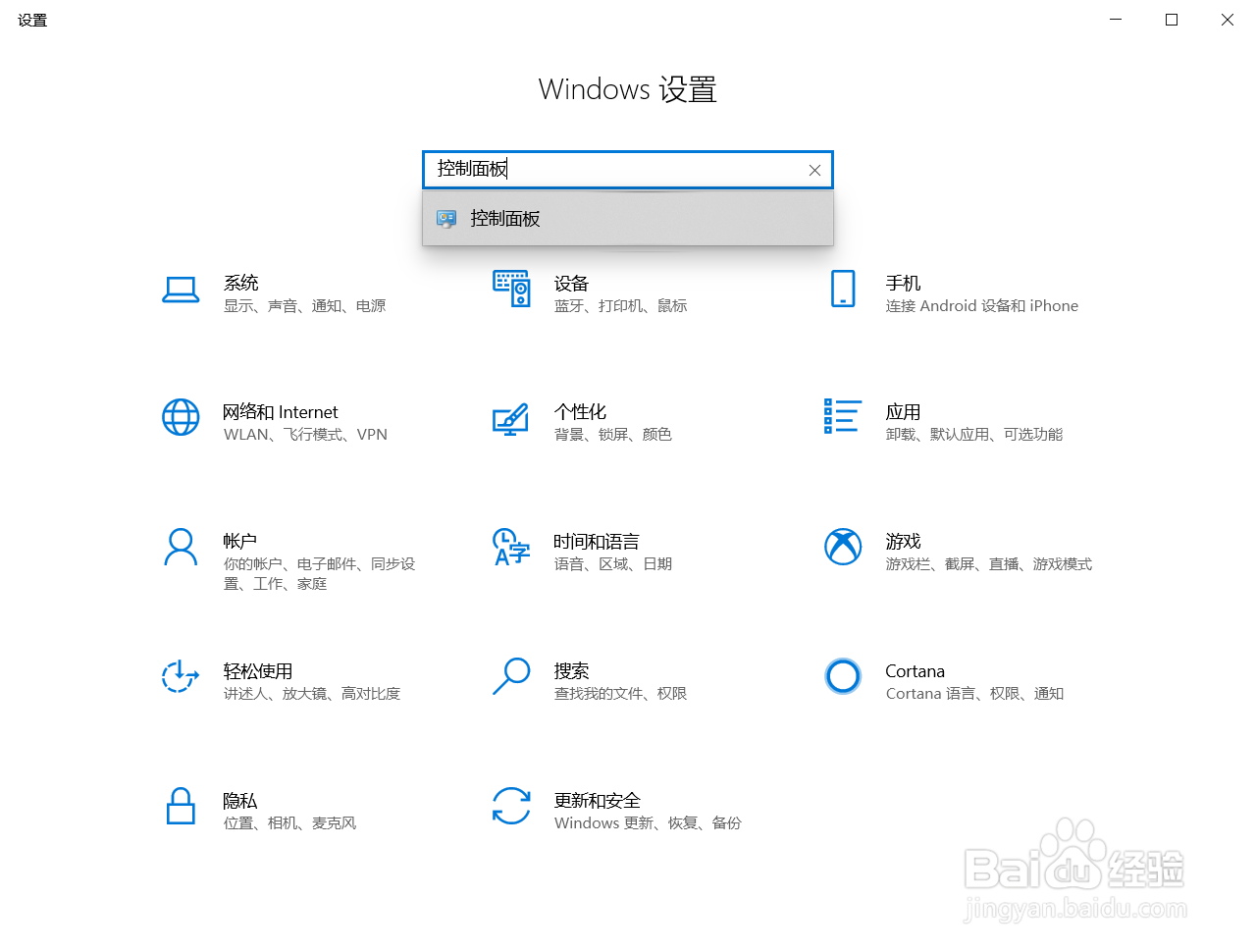Click the text Cortana 语言、权限、通知
This screenshot has height=952, width=1256.
[x=974, y=694]
